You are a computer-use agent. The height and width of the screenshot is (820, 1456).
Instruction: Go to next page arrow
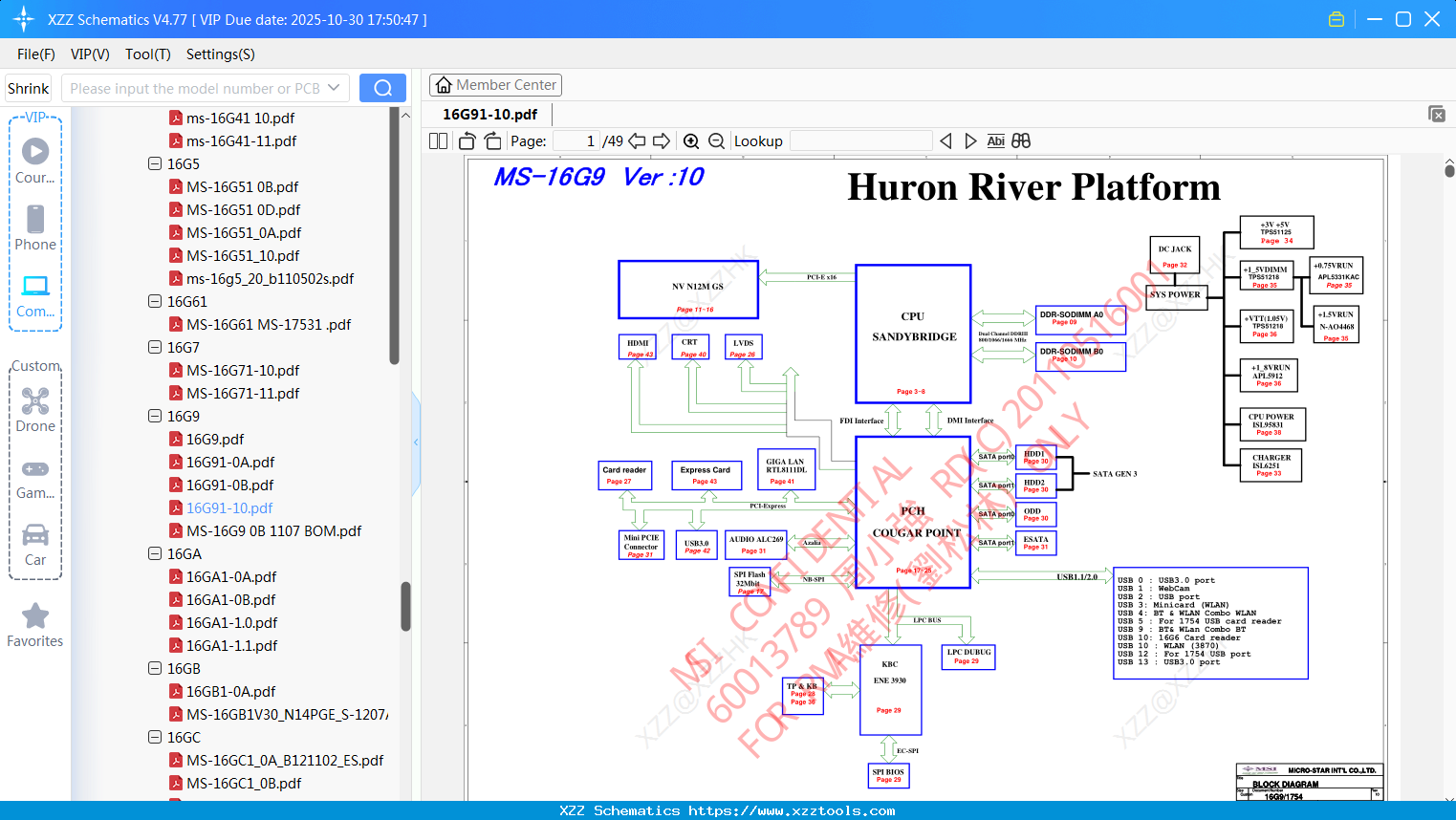(x=662, y=140)
